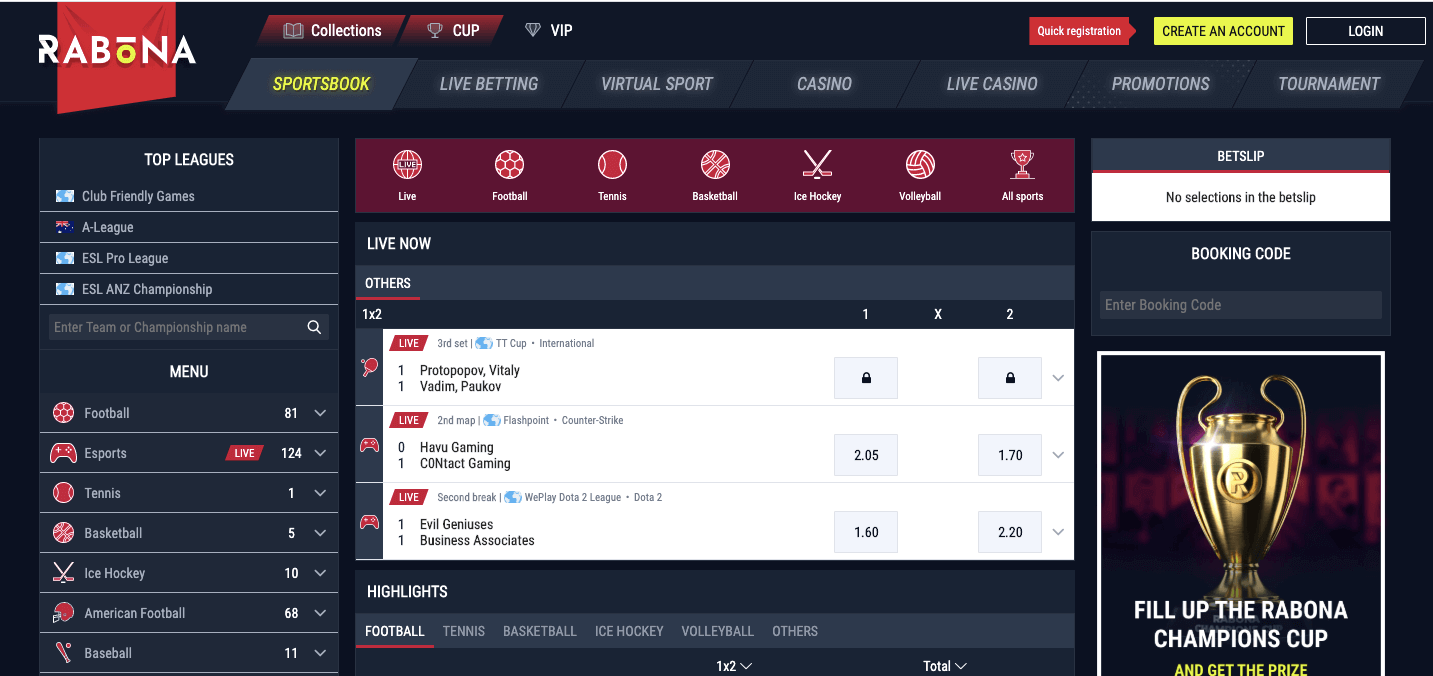1433x676 pixels.
Task: Click the Rabona logo
Action: point(117,49)
